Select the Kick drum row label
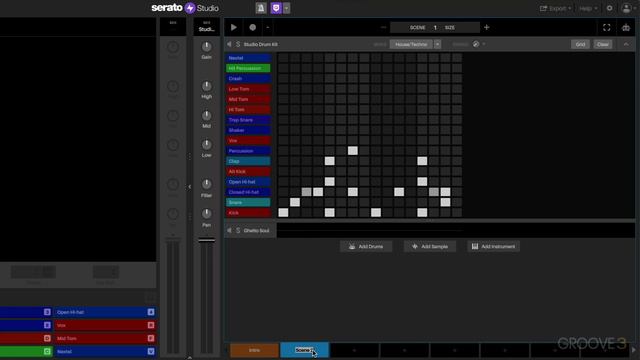The image size is (640, 360). [248, 213]
